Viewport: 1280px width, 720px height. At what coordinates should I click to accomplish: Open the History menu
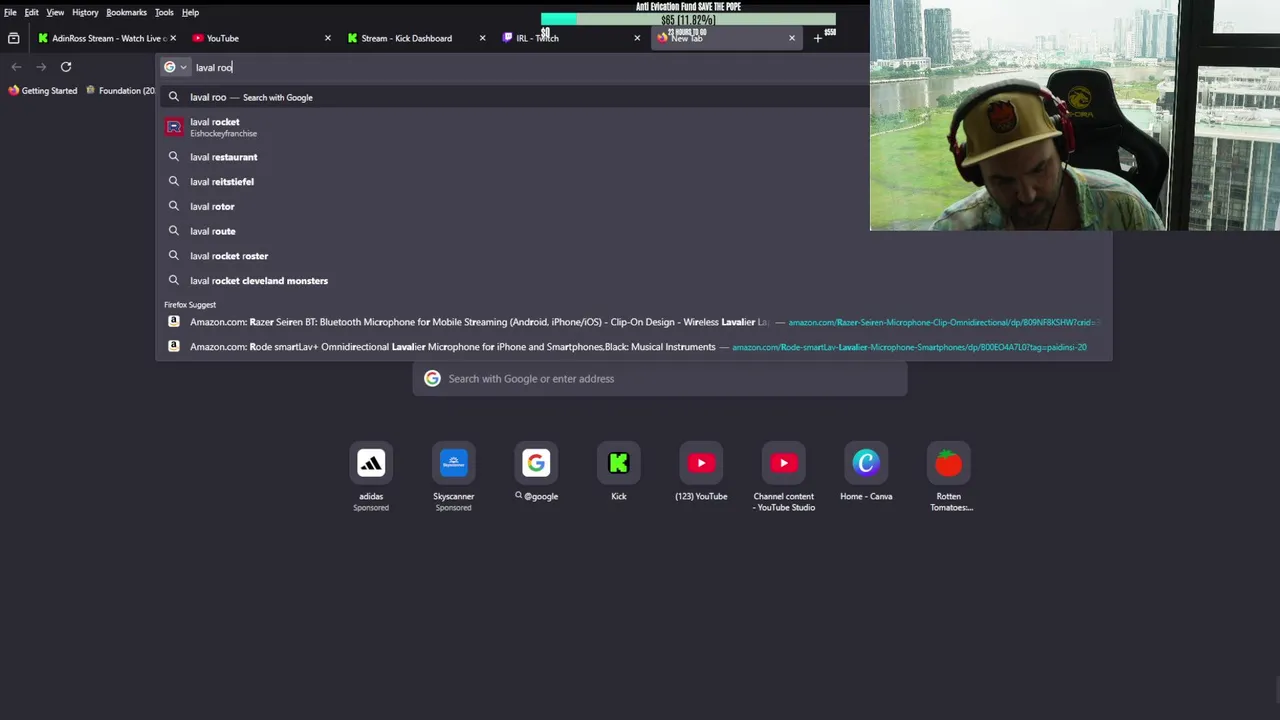click(x=85, y=12)
